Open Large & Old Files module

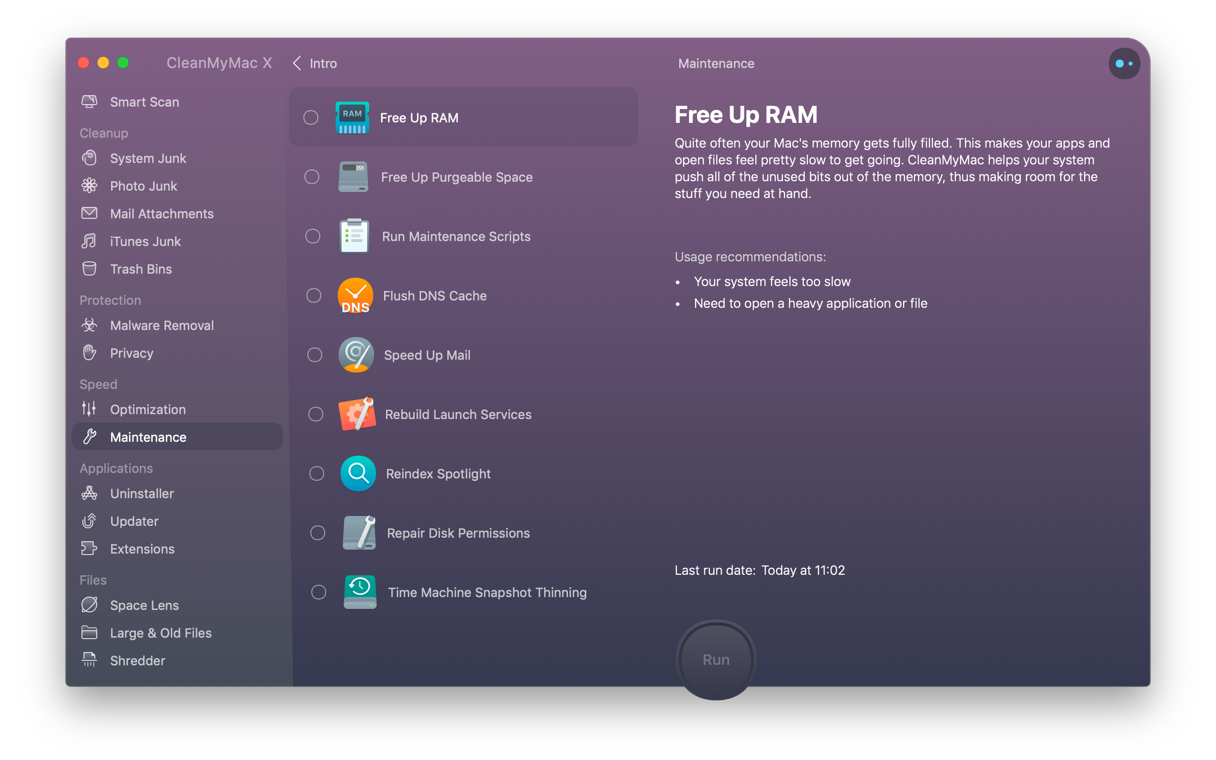pos(177,633)
